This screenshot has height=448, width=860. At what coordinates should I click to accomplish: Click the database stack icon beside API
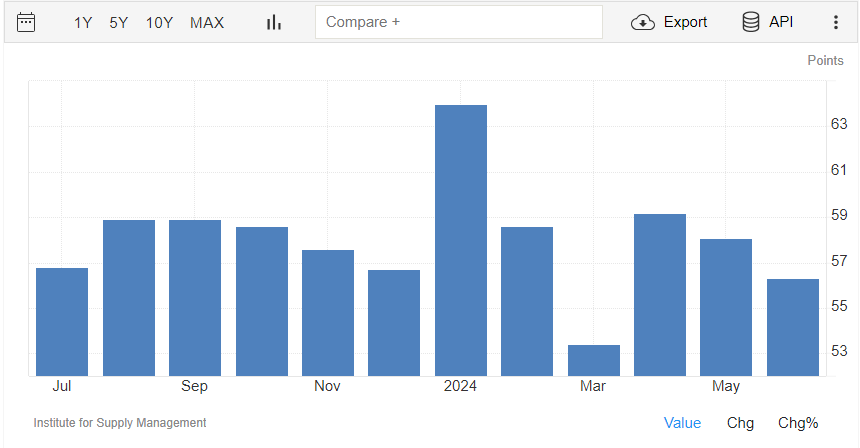pos(751,22)
